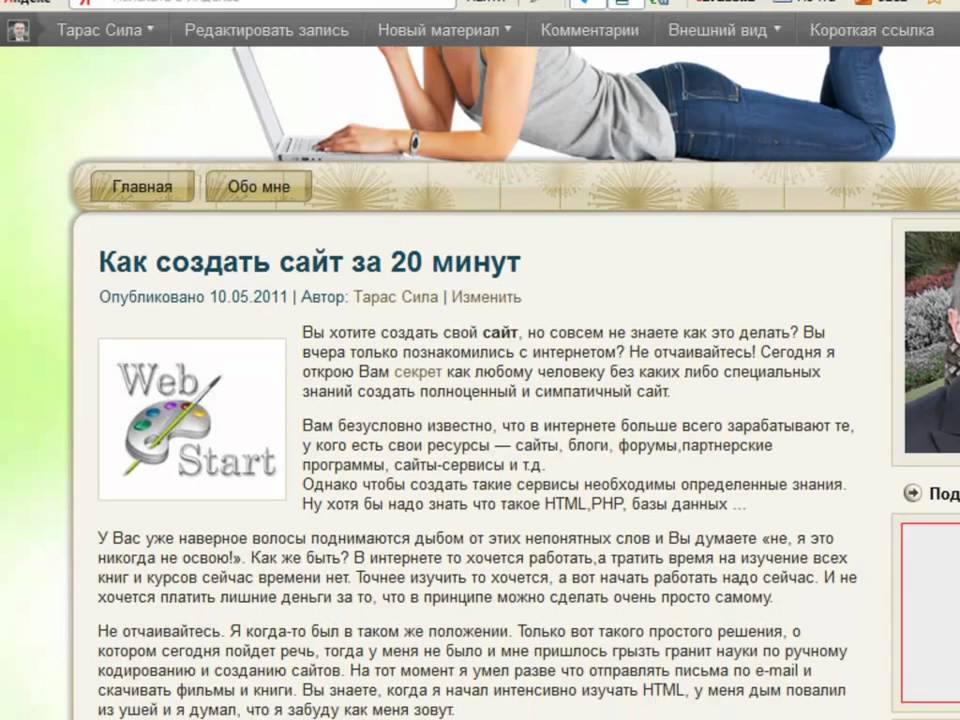Click the publication date 10.05.2011
Viewport: 960px width, 720px height.
[x=249, y=297]
